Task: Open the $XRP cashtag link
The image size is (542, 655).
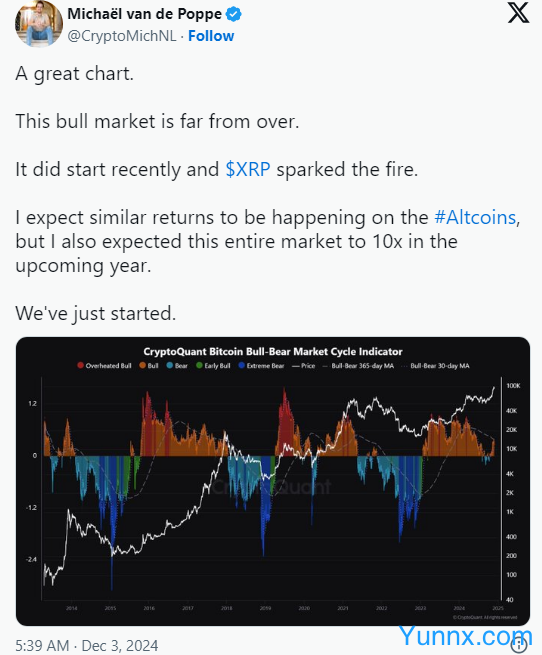Action: pos(248,170)
